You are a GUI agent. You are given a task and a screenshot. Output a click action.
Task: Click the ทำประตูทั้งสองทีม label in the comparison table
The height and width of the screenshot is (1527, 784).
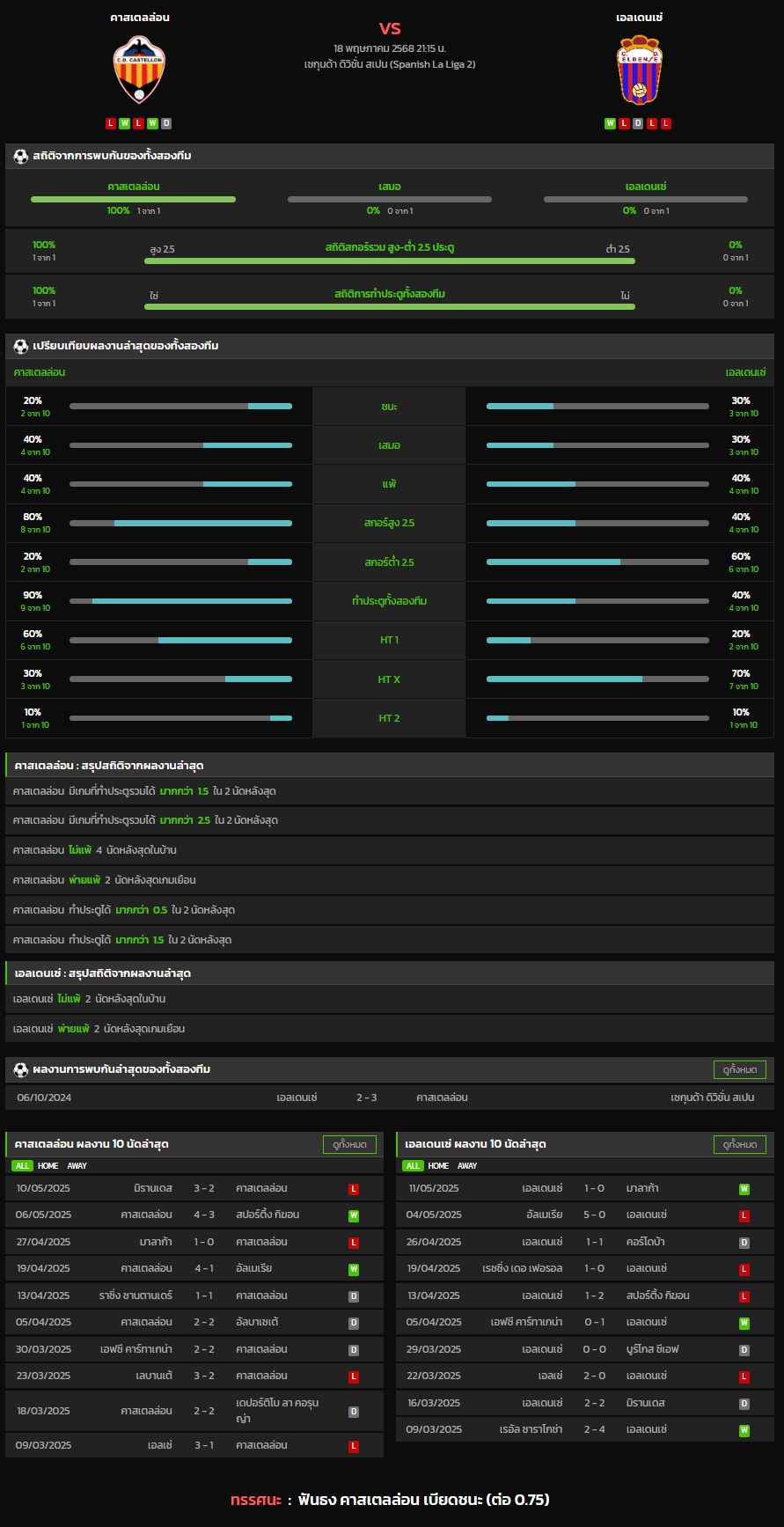(x=389, y=601)
